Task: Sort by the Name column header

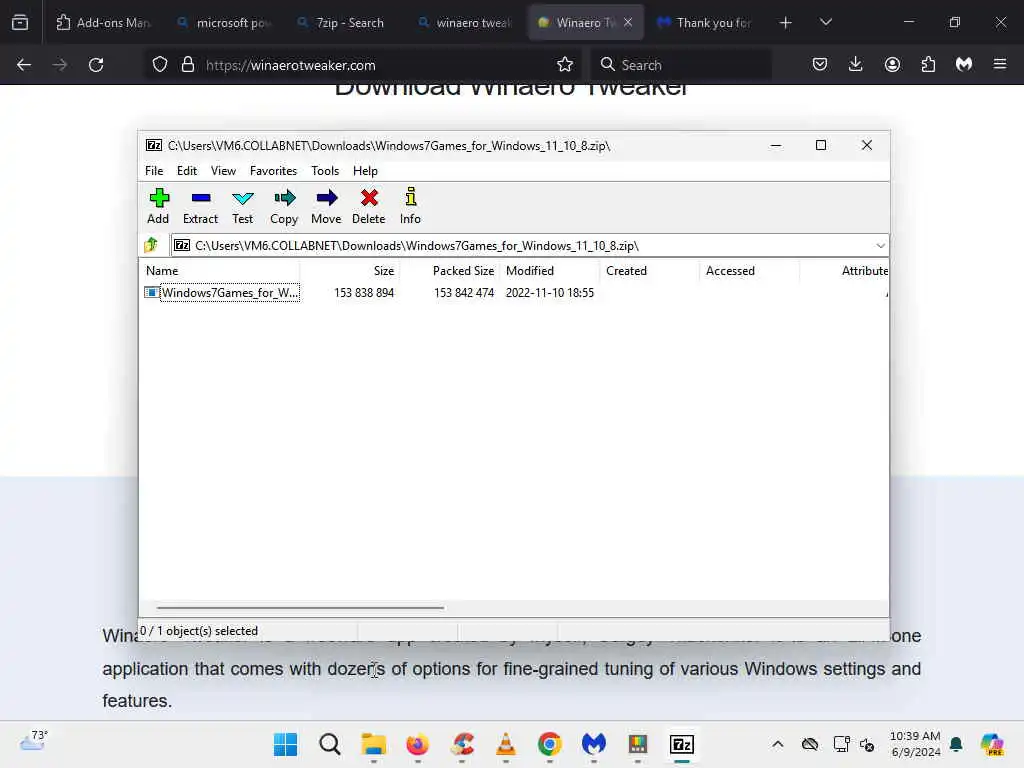Action: [219, 270]
